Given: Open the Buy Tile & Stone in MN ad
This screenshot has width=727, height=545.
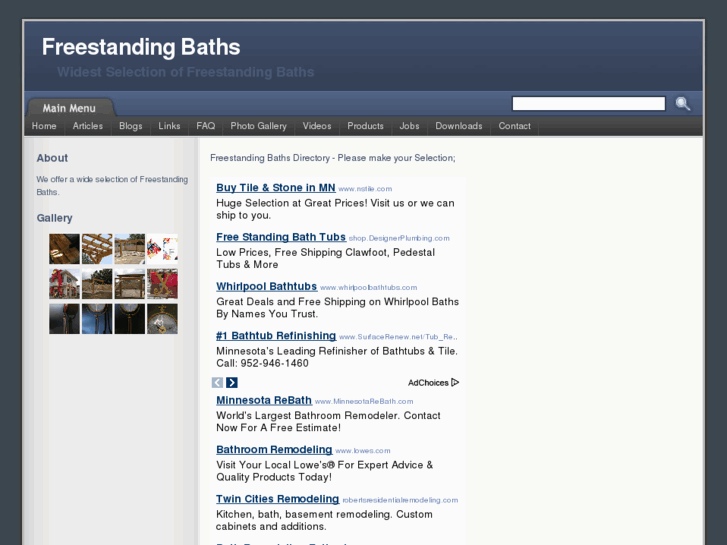Looking at the screenshot, I should pos(275,188).
